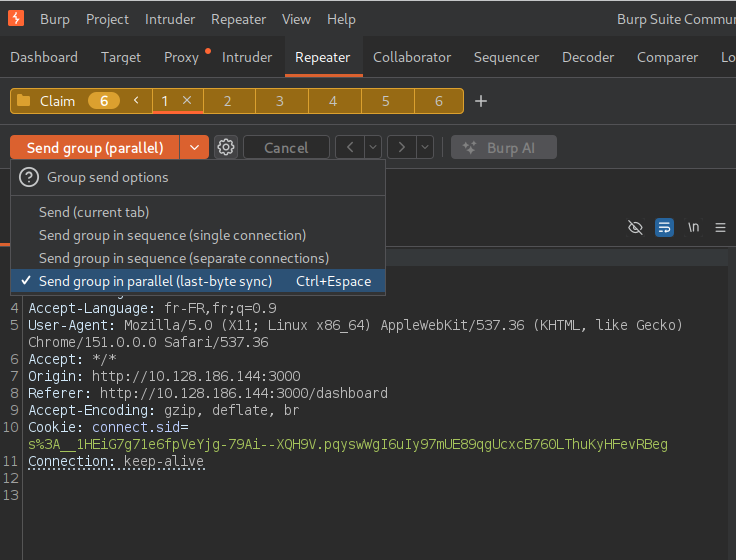Close Repeater tab 1
The height and width of the screenshot is (560, 736).
click(x=187, y=100)
